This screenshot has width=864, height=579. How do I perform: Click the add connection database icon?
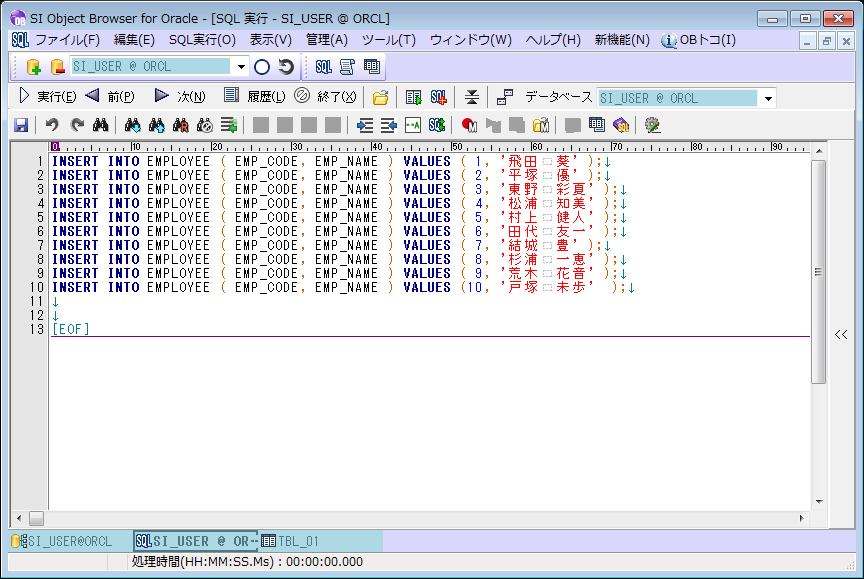click(33, 67)
